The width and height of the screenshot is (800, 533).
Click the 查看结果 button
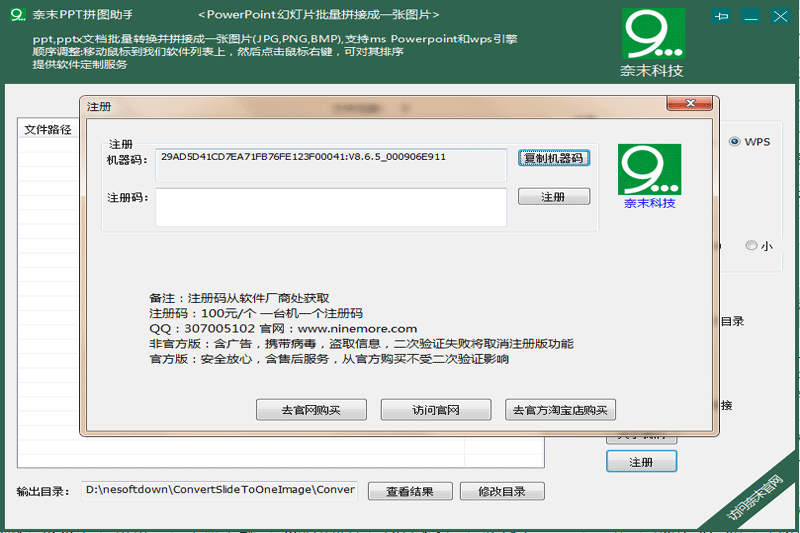click(x=410, y=492)
